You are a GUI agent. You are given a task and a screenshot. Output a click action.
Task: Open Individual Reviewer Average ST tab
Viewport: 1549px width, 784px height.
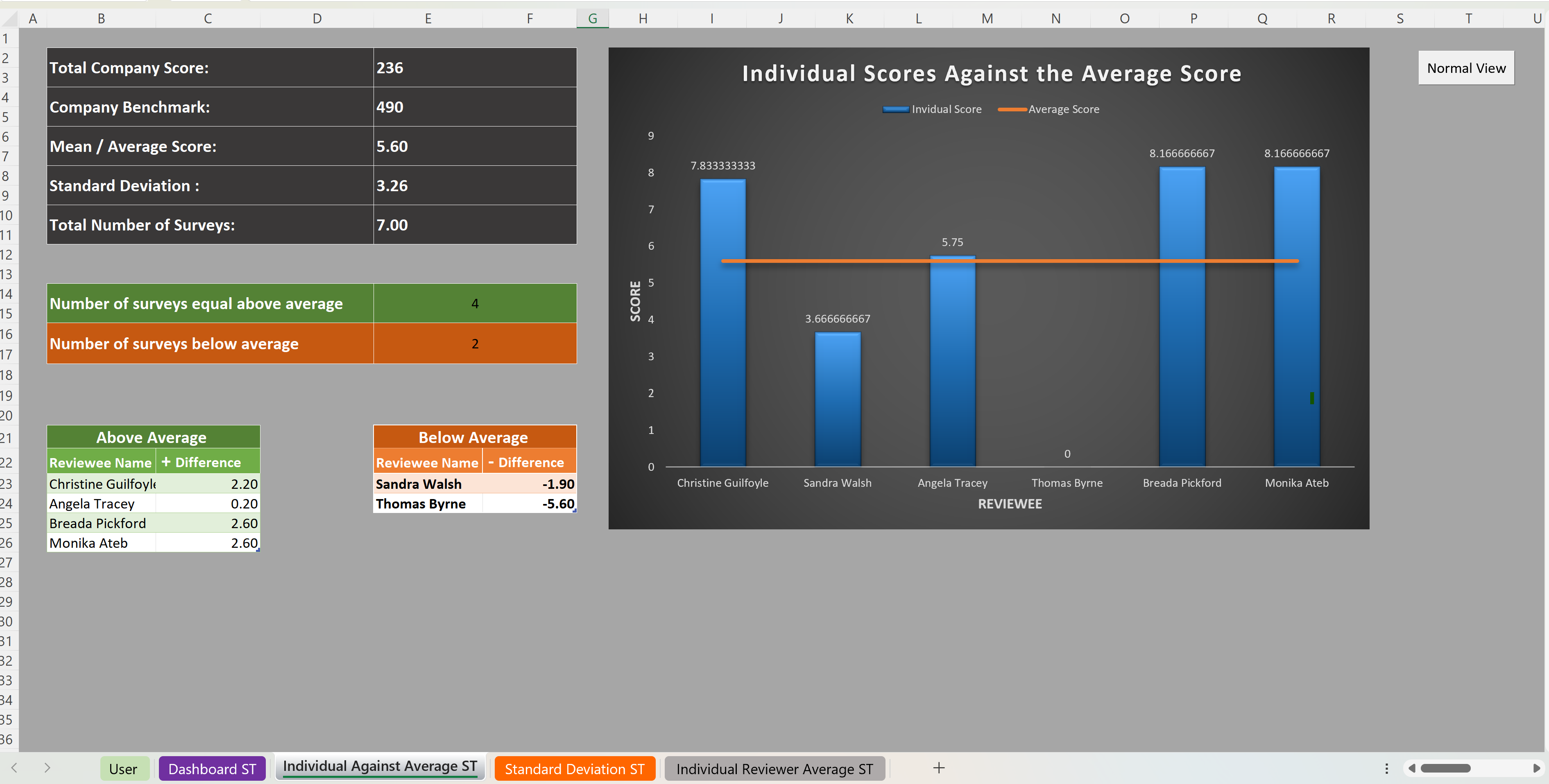(774, 769)
